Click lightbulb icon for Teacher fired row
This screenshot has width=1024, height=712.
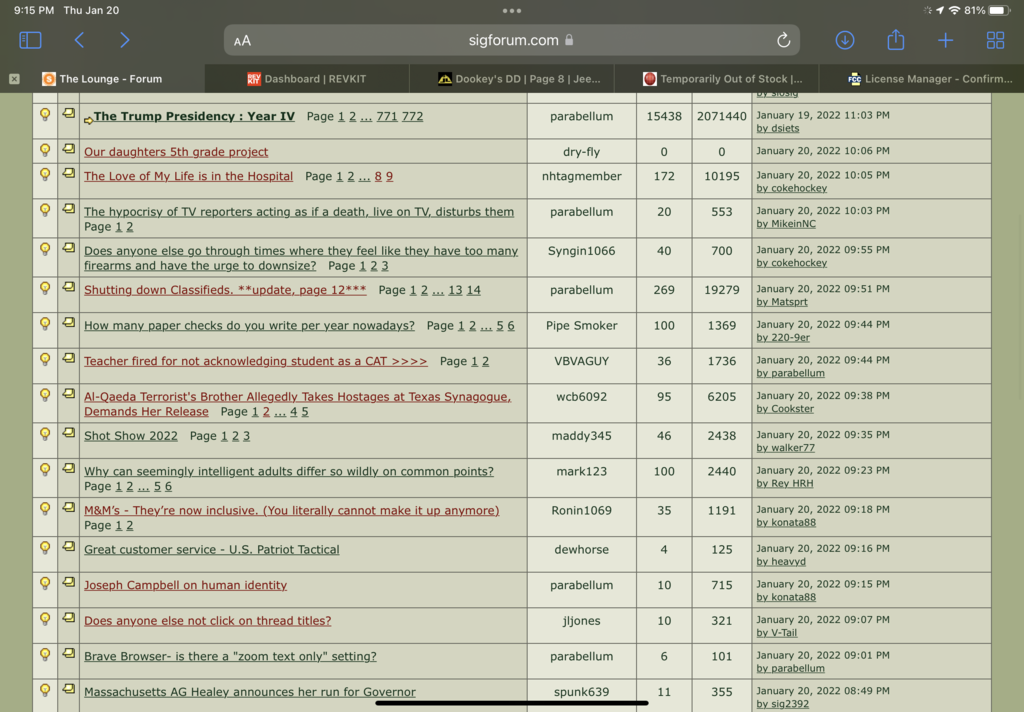point(45,360)
